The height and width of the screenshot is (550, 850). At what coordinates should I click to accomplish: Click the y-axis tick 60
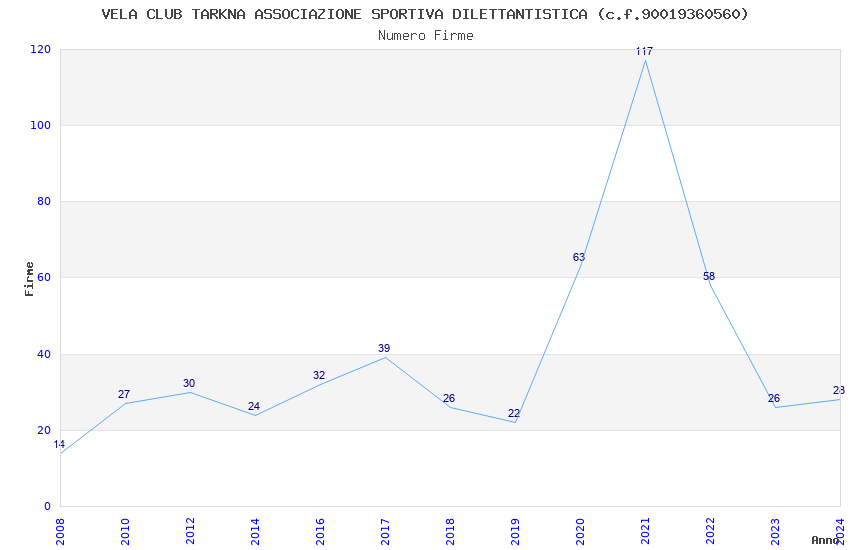click(44, 277)
